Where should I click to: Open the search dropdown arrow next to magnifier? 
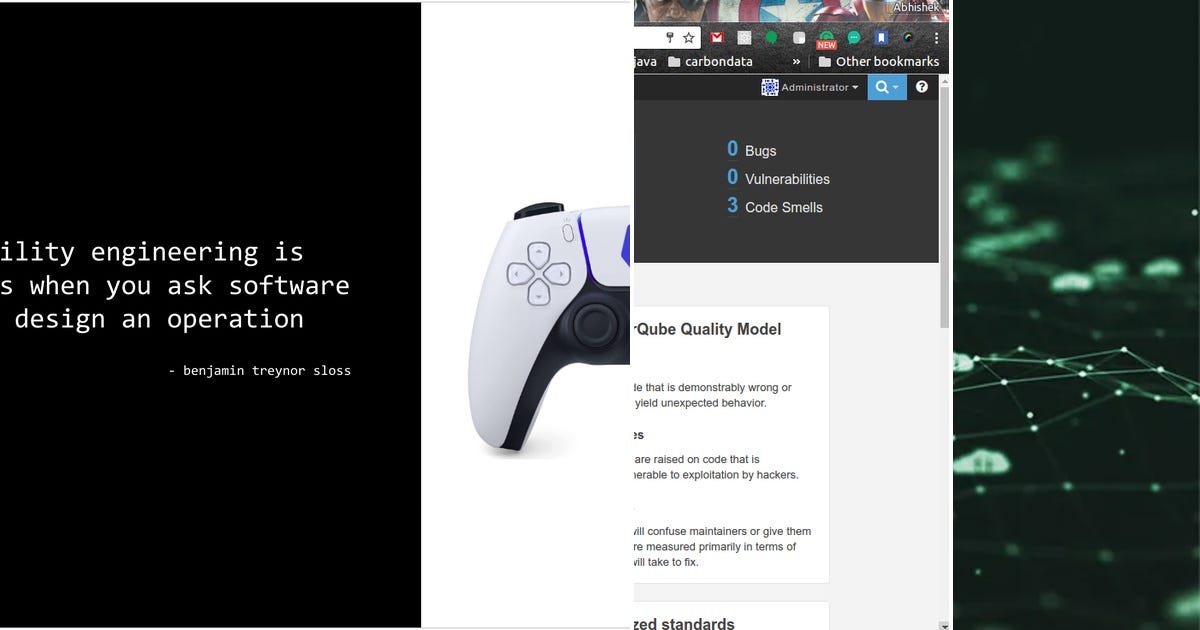click(x=894, y=88)
